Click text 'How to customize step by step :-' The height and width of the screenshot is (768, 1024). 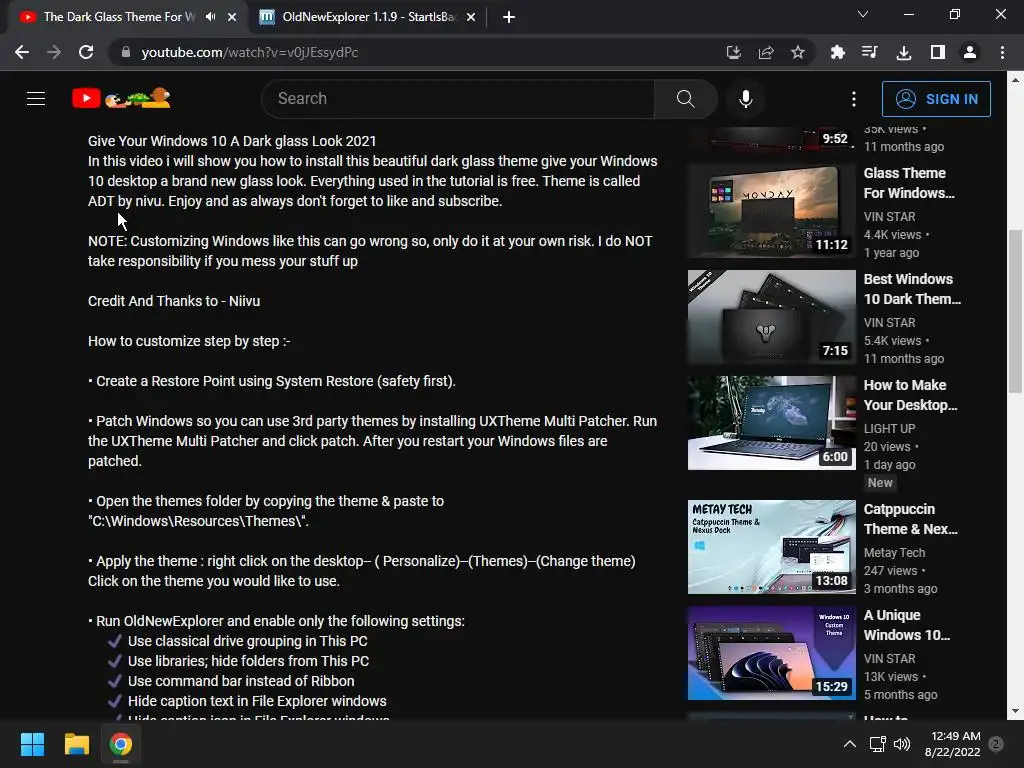(189, 342)
